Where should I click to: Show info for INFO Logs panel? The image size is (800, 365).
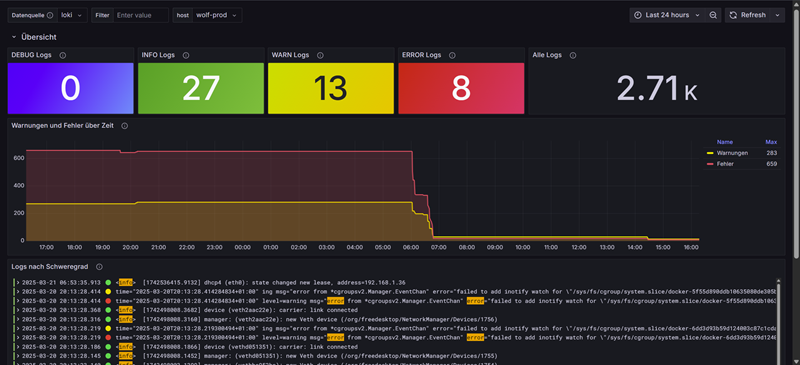[x=186, y=55]
